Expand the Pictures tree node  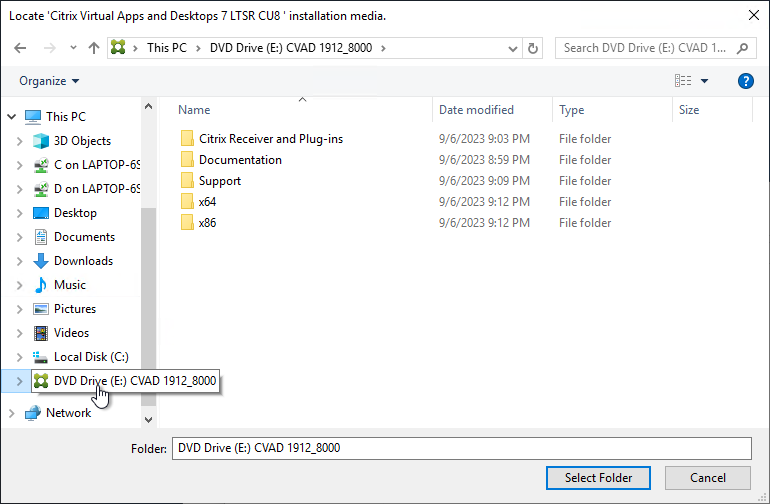[20, 309]
